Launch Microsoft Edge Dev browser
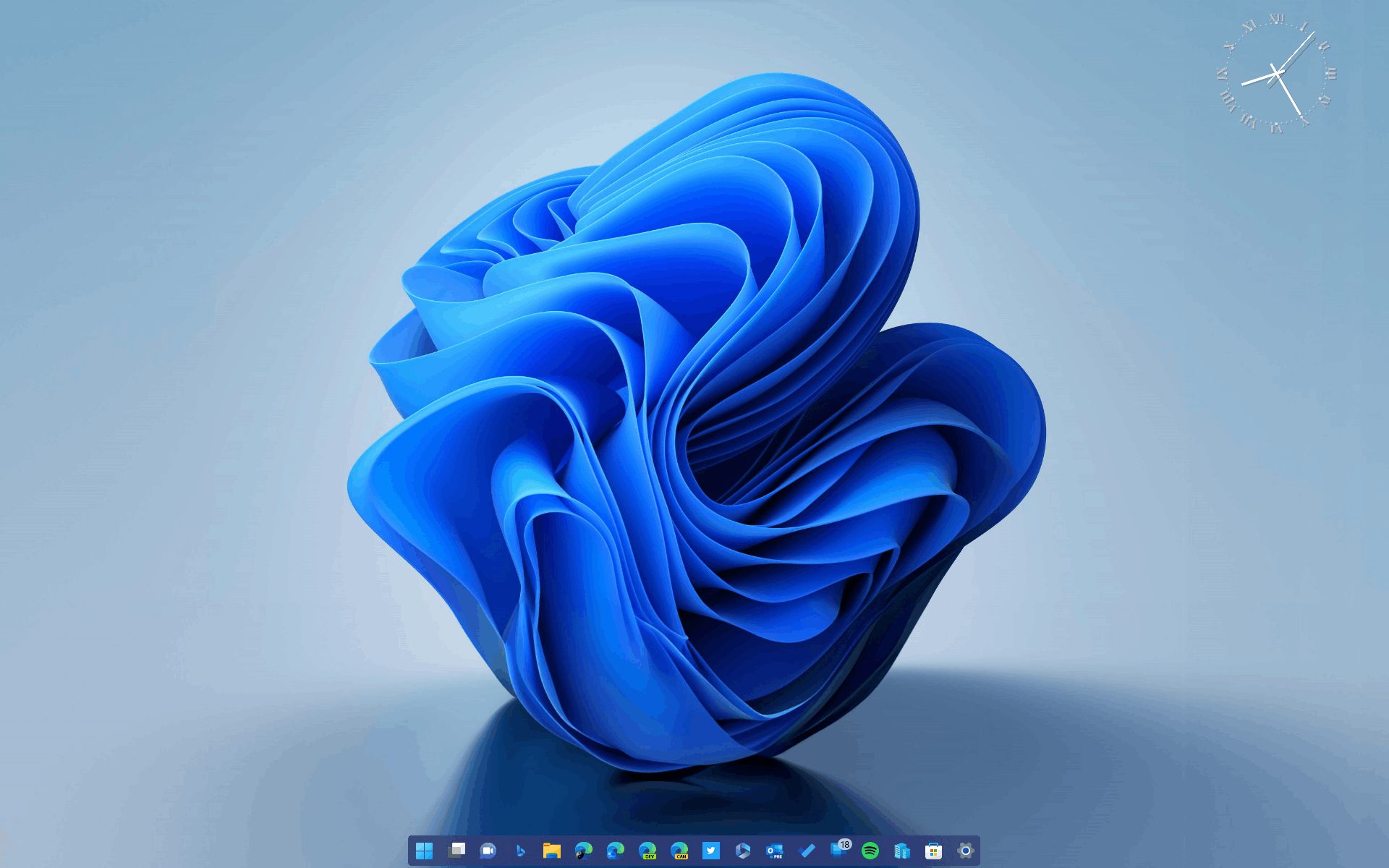Viewport: 1389px width, 868px height. (647, 851)
